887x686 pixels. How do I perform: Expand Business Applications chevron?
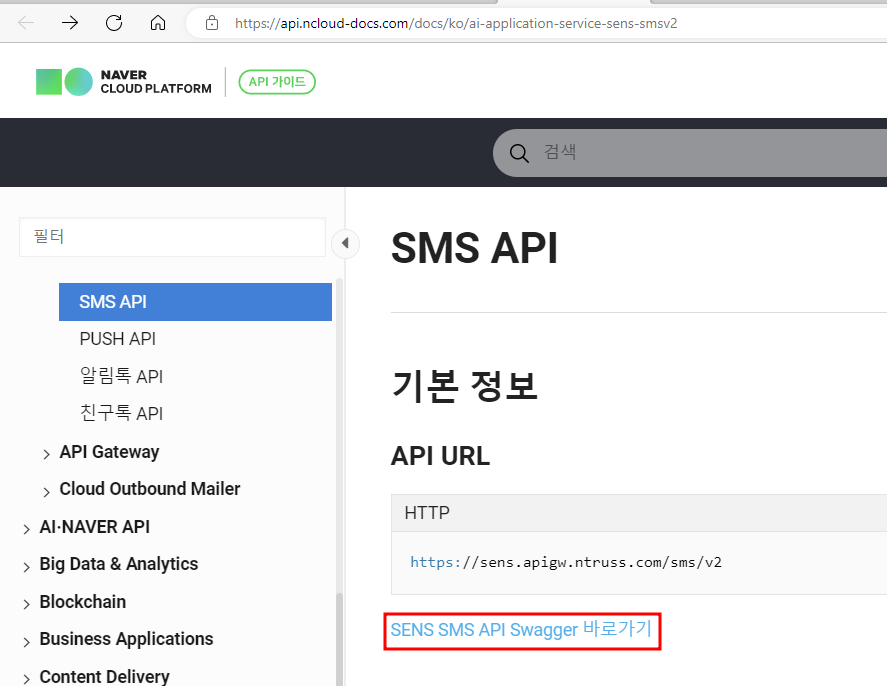[27, 642]
